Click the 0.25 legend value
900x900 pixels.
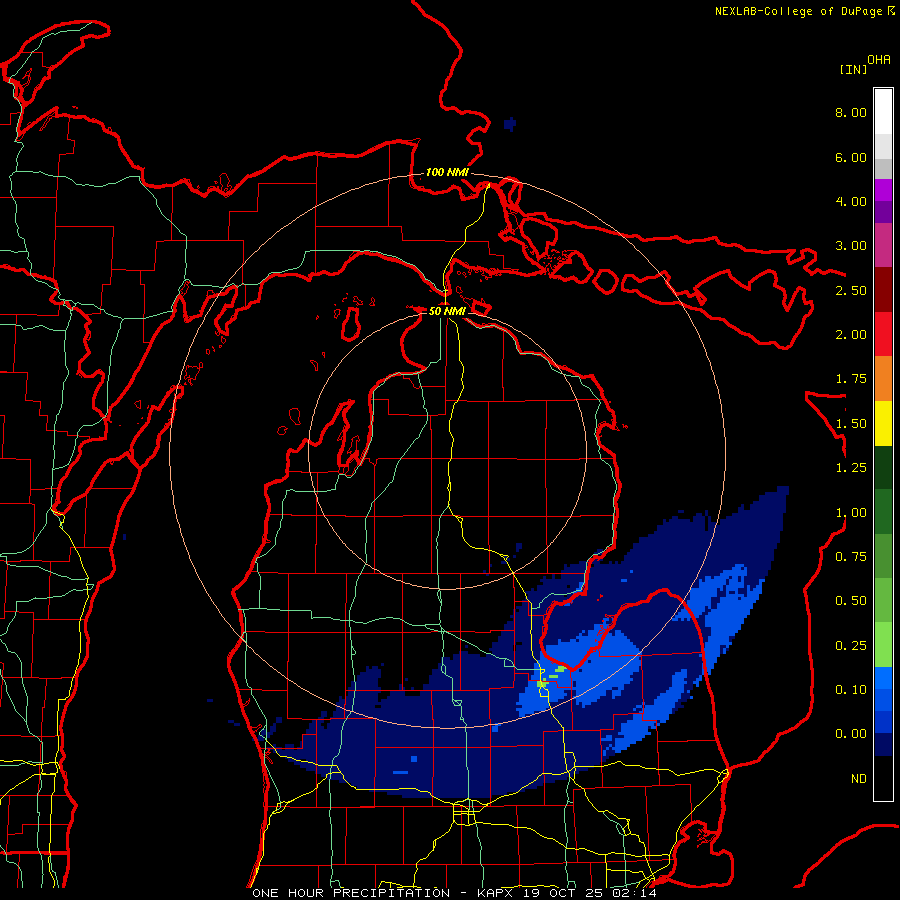[851, 646]
